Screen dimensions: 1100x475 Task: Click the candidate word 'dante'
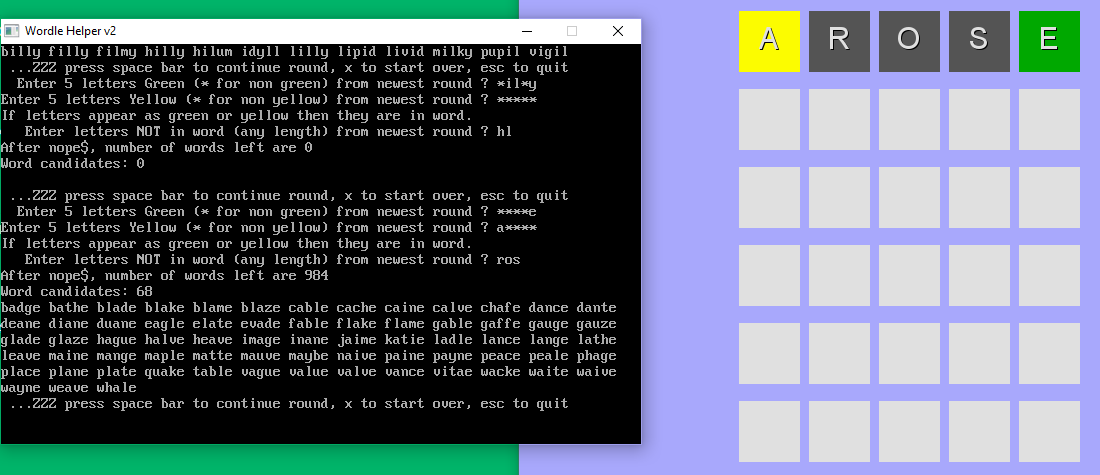[x=596, y=308]
